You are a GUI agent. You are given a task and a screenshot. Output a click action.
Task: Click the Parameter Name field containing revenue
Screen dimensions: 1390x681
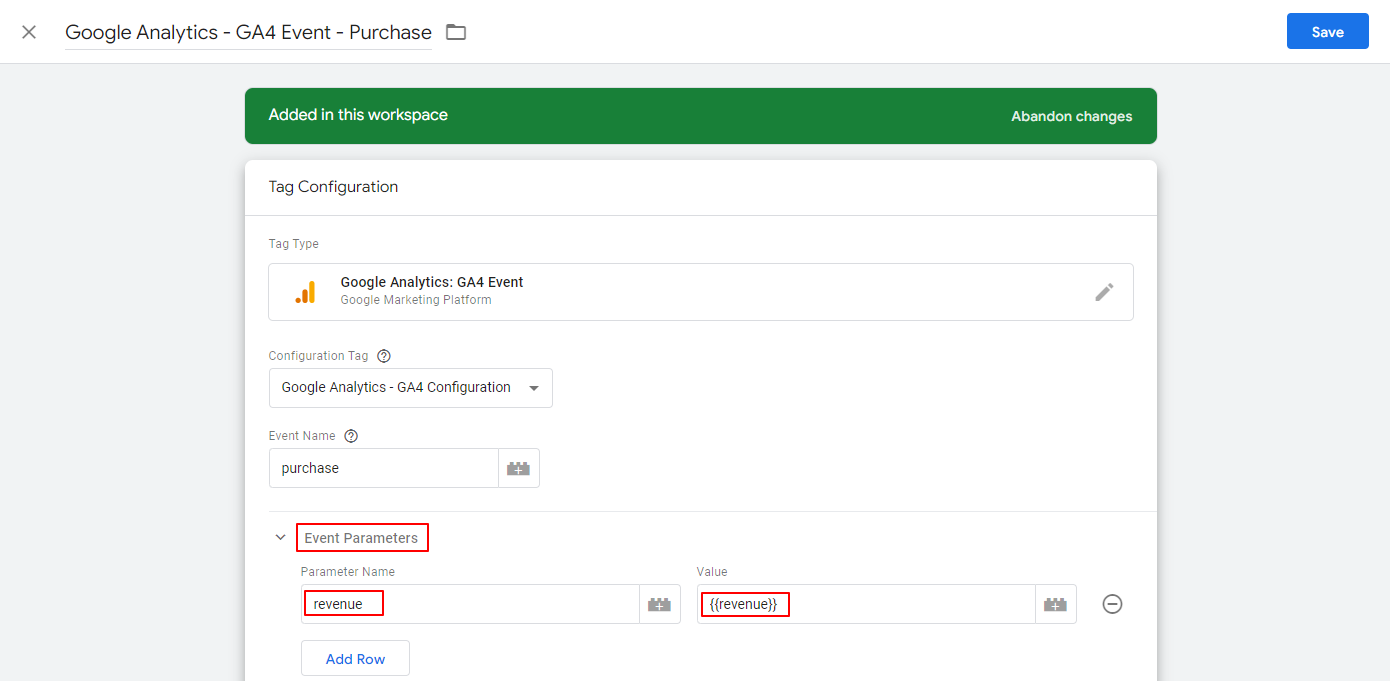[x=470, y=604]
